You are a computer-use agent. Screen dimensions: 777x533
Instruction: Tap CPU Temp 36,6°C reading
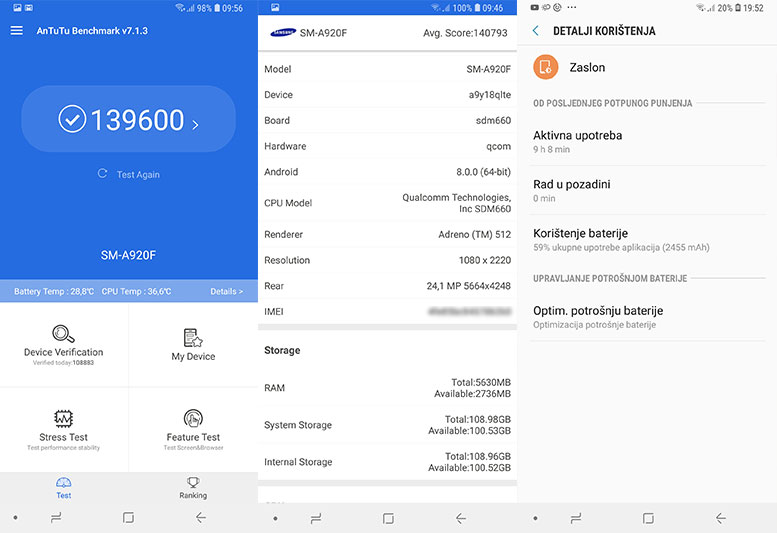136,291
